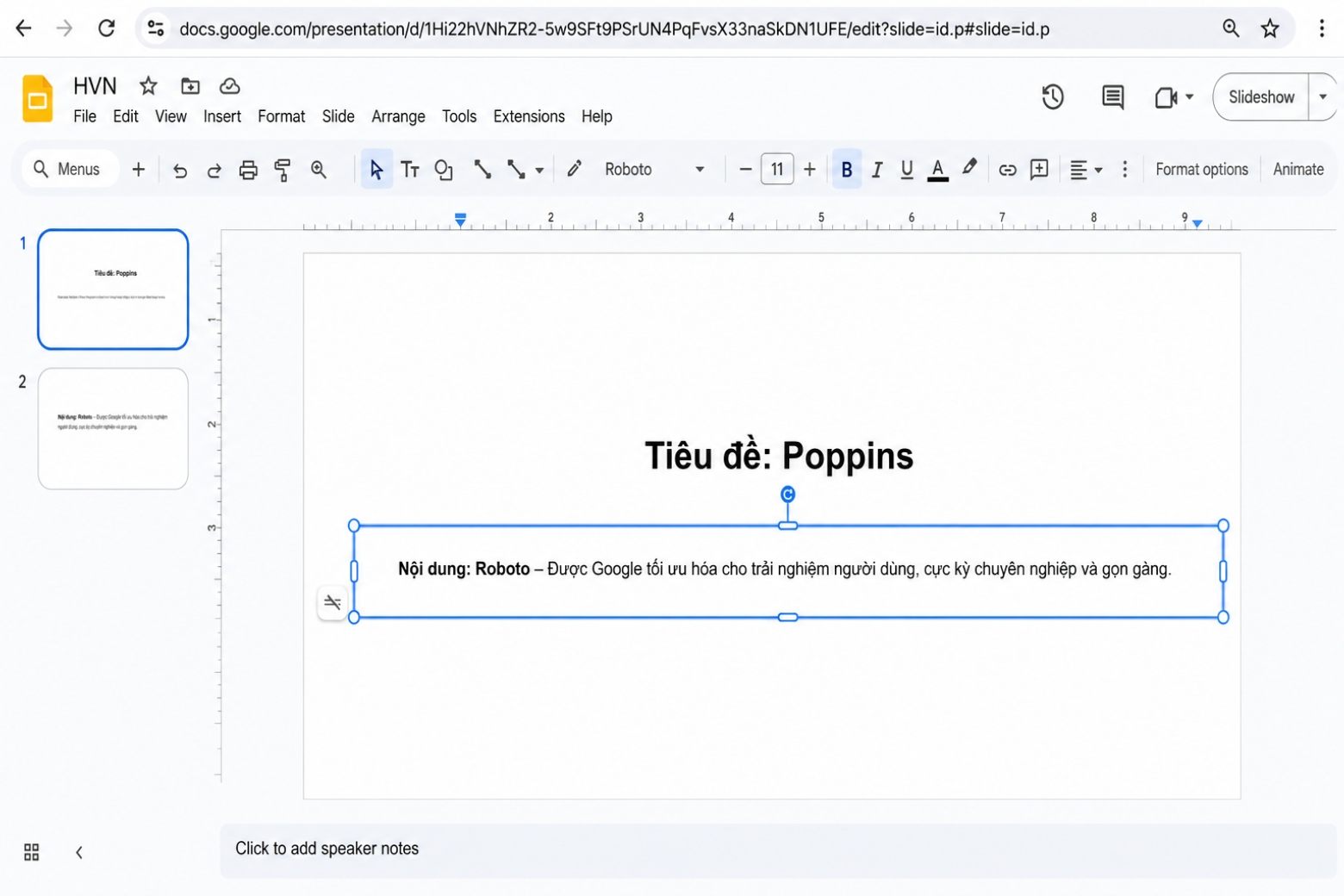The width and height of the screenshot is (1344, 896).
Task: Open Google Slides home logo
Action: 37,98
